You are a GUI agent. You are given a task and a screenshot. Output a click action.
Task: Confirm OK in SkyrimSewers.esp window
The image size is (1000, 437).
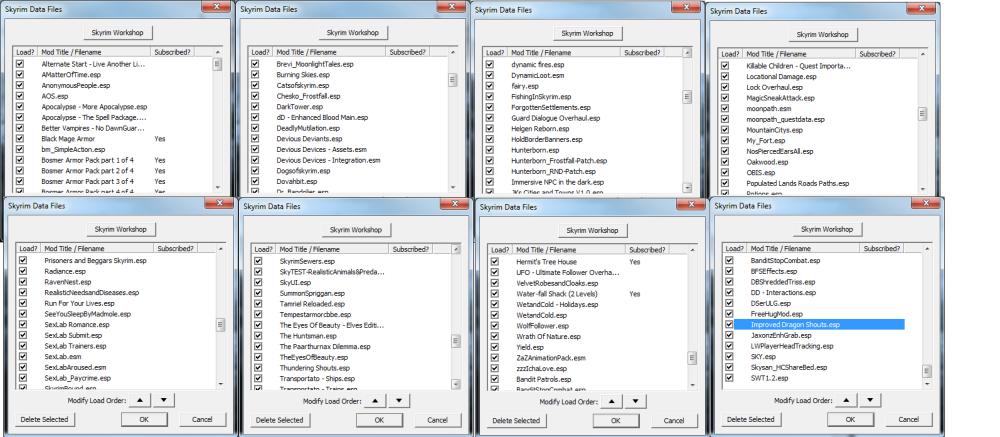coord(379,420)
